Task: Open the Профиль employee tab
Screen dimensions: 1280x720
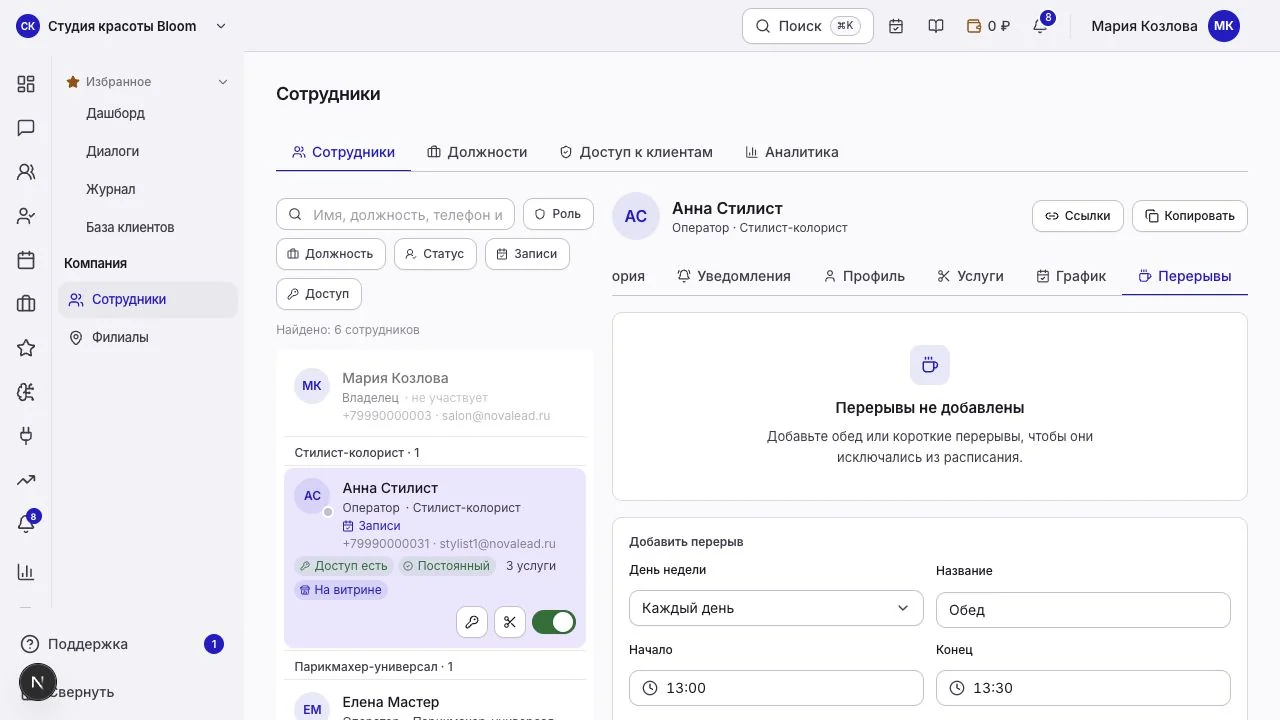Action: [x=864, y=276]
